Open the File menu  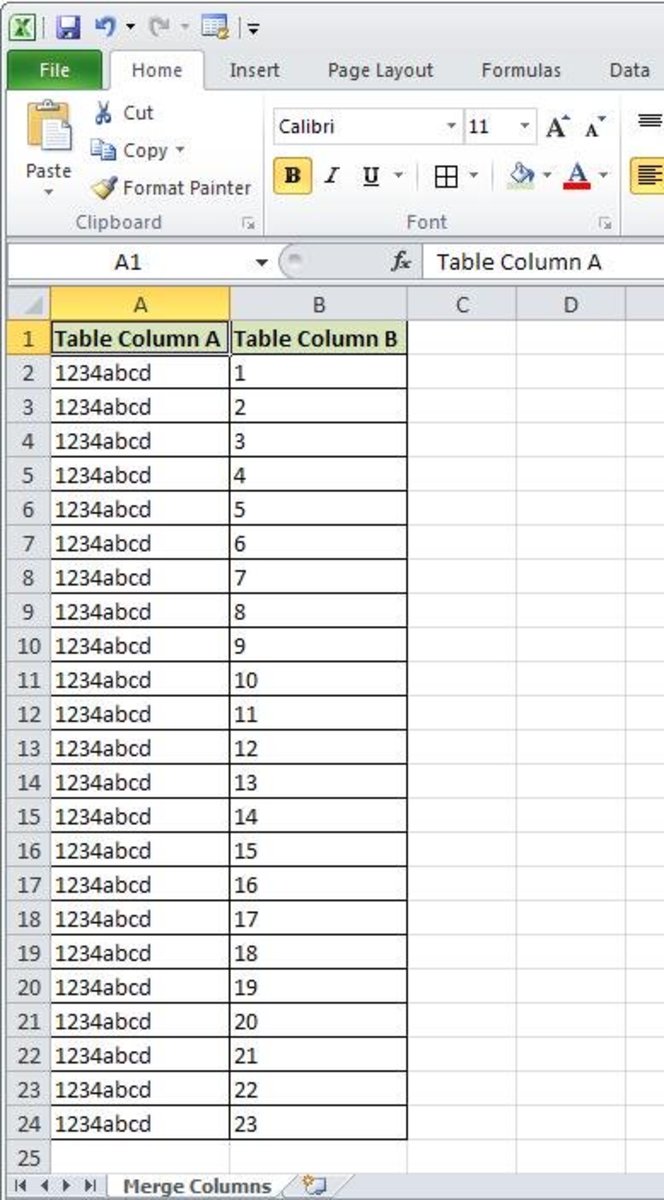[x=55, y=70]
